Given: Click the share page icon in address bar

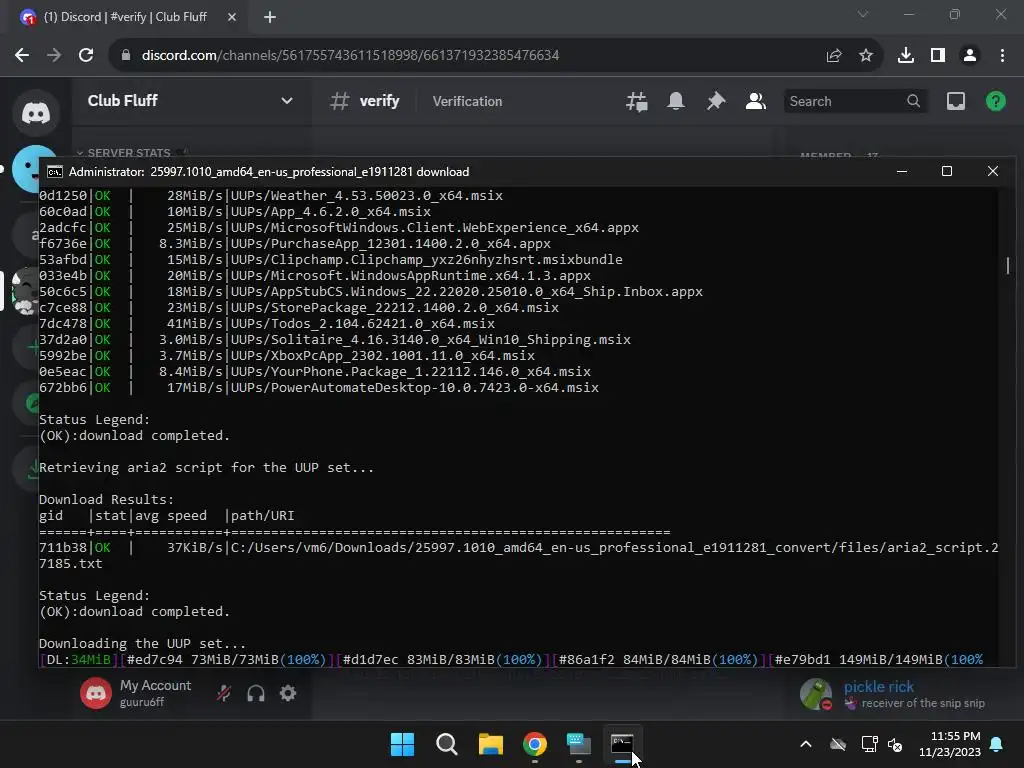Looking at the screenshot, I should point(834,56).
